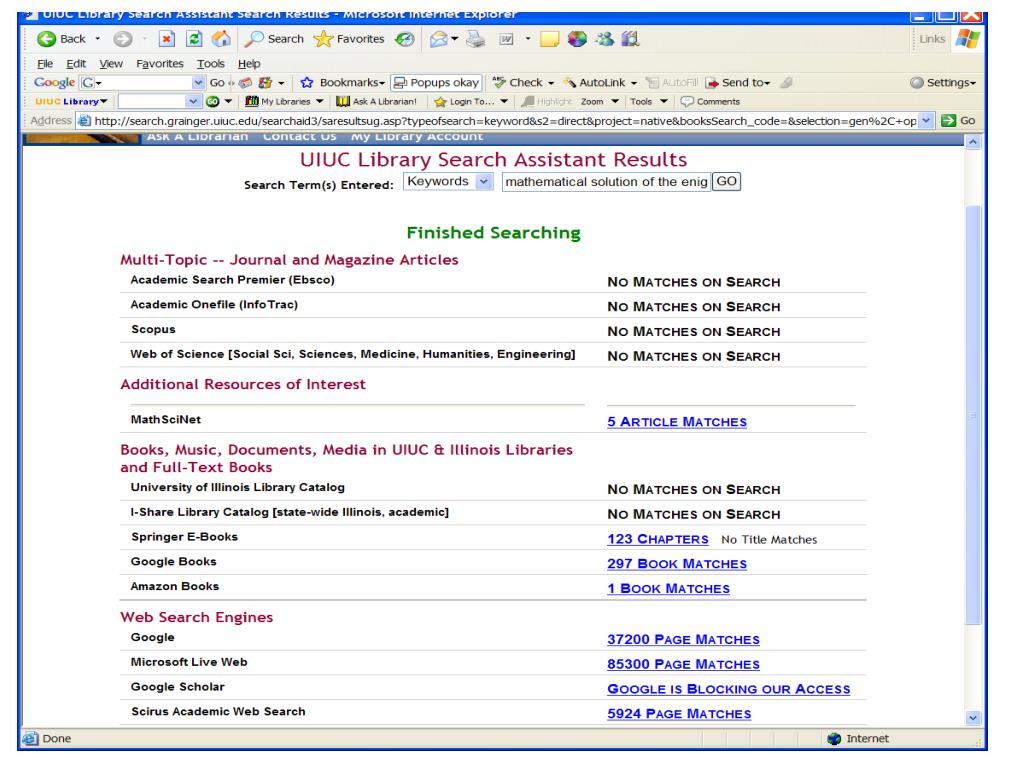Click the Links toolbar label
Image resolution: width=1024 pixels, height=768 pixels.
(x=932, y=39)
